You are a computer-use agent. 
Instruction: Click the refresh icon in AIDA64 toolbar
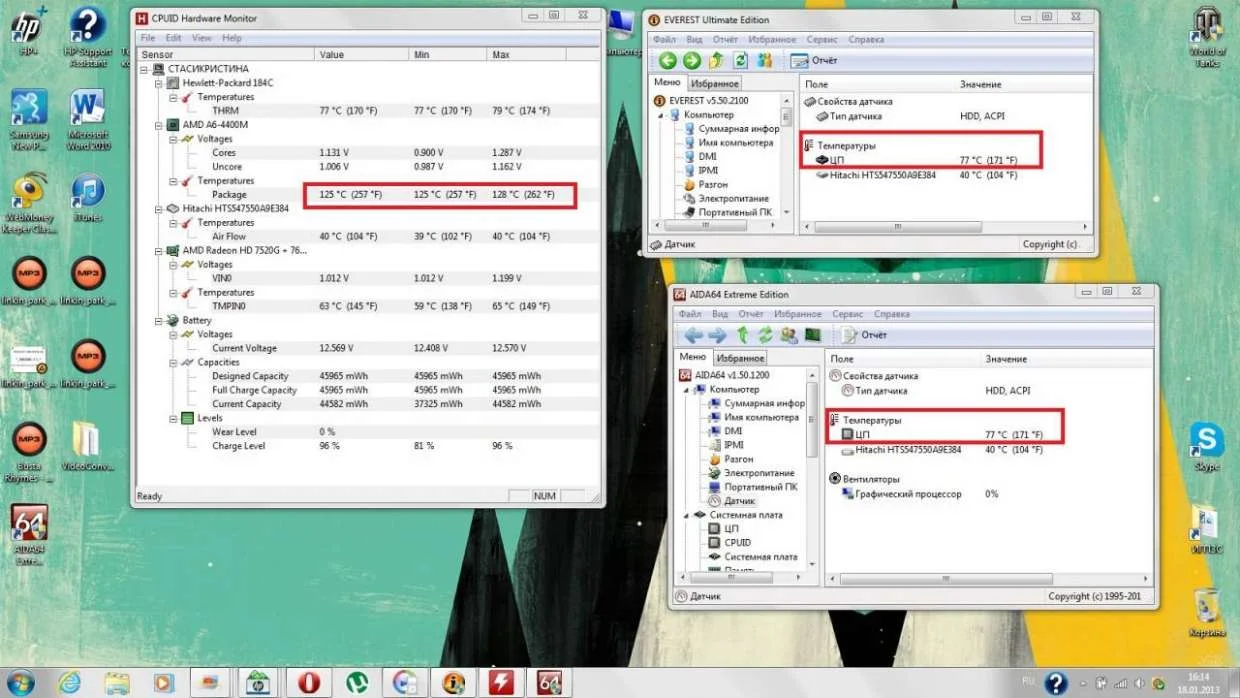coord(765,335)
